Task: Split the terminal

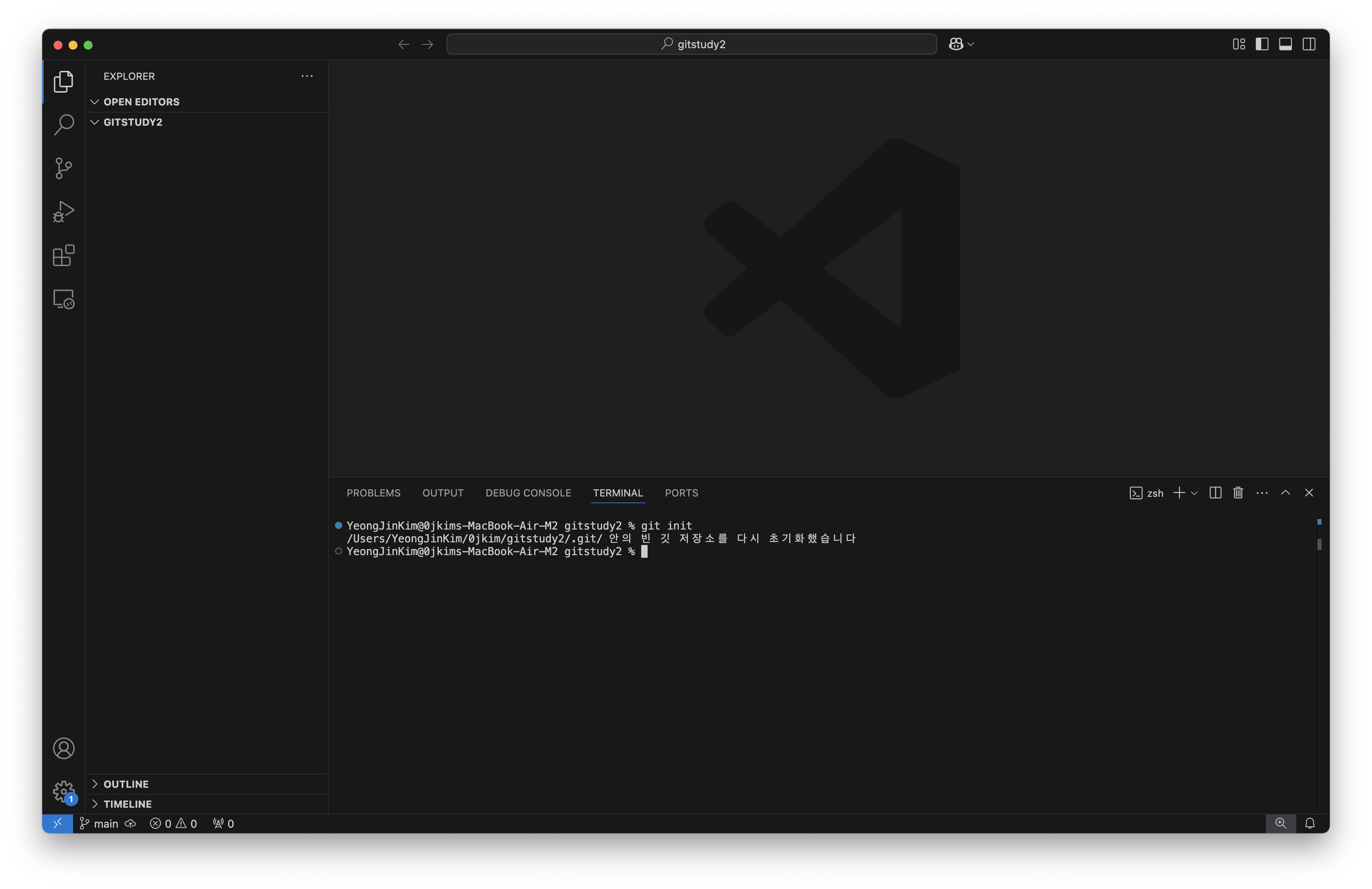Action: (x=1215, y=493)
